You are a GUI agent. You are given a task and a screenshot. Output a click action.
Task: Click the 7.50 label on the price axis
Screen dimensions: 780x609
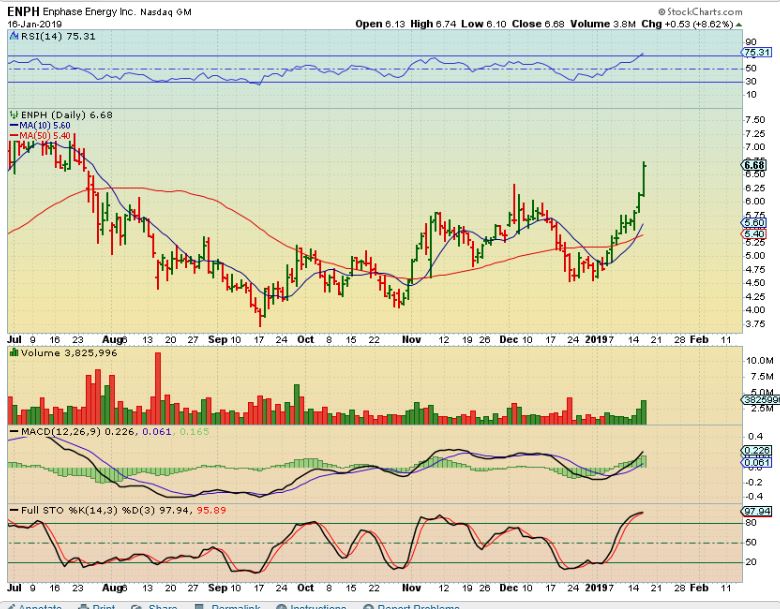(x=755, y=120)
